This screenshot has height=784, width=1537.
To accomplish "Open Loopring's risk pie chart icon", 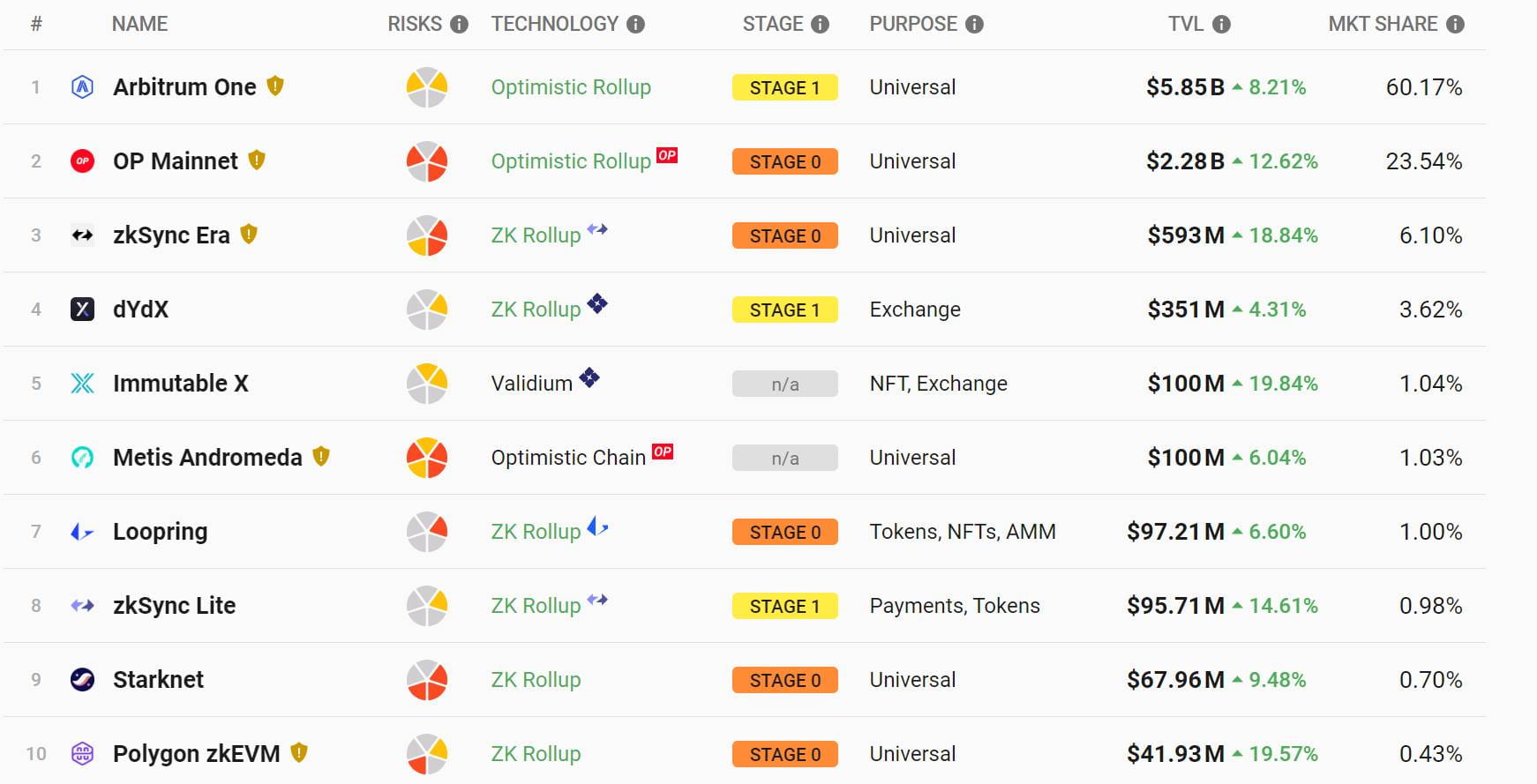I will [427, 531].
